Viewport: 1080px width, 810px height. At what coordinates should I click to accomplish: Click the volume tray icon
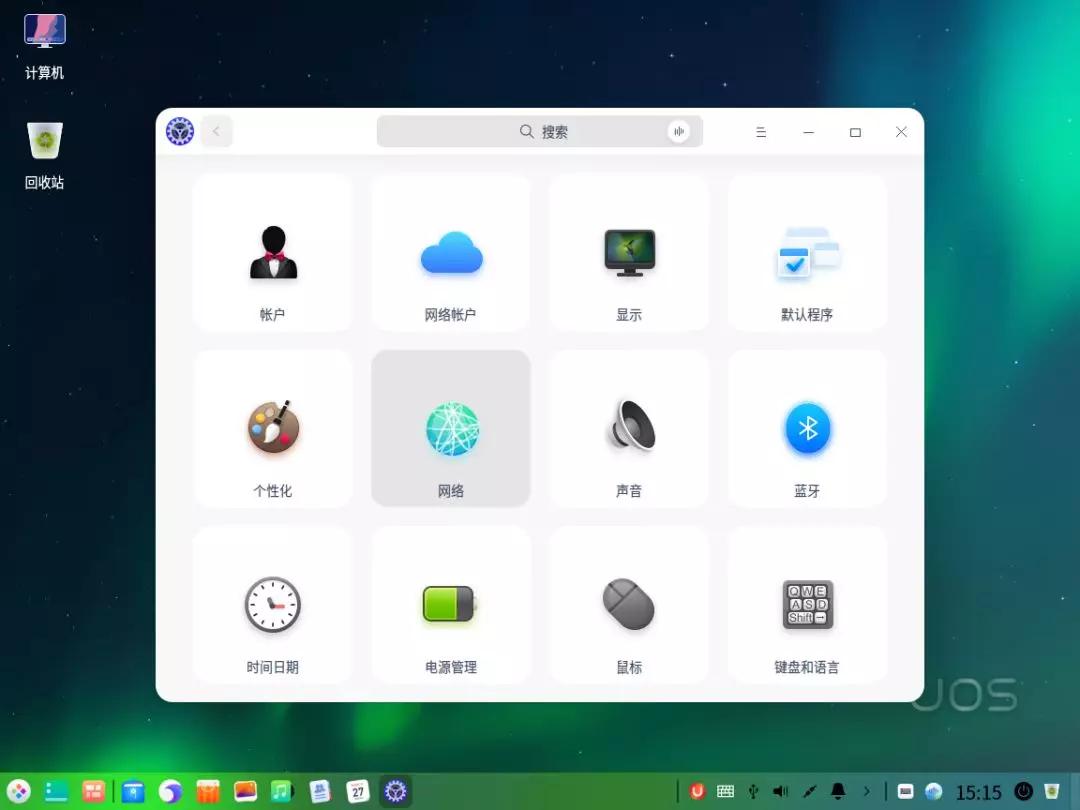pyautogui.click(x=781, y=791)
